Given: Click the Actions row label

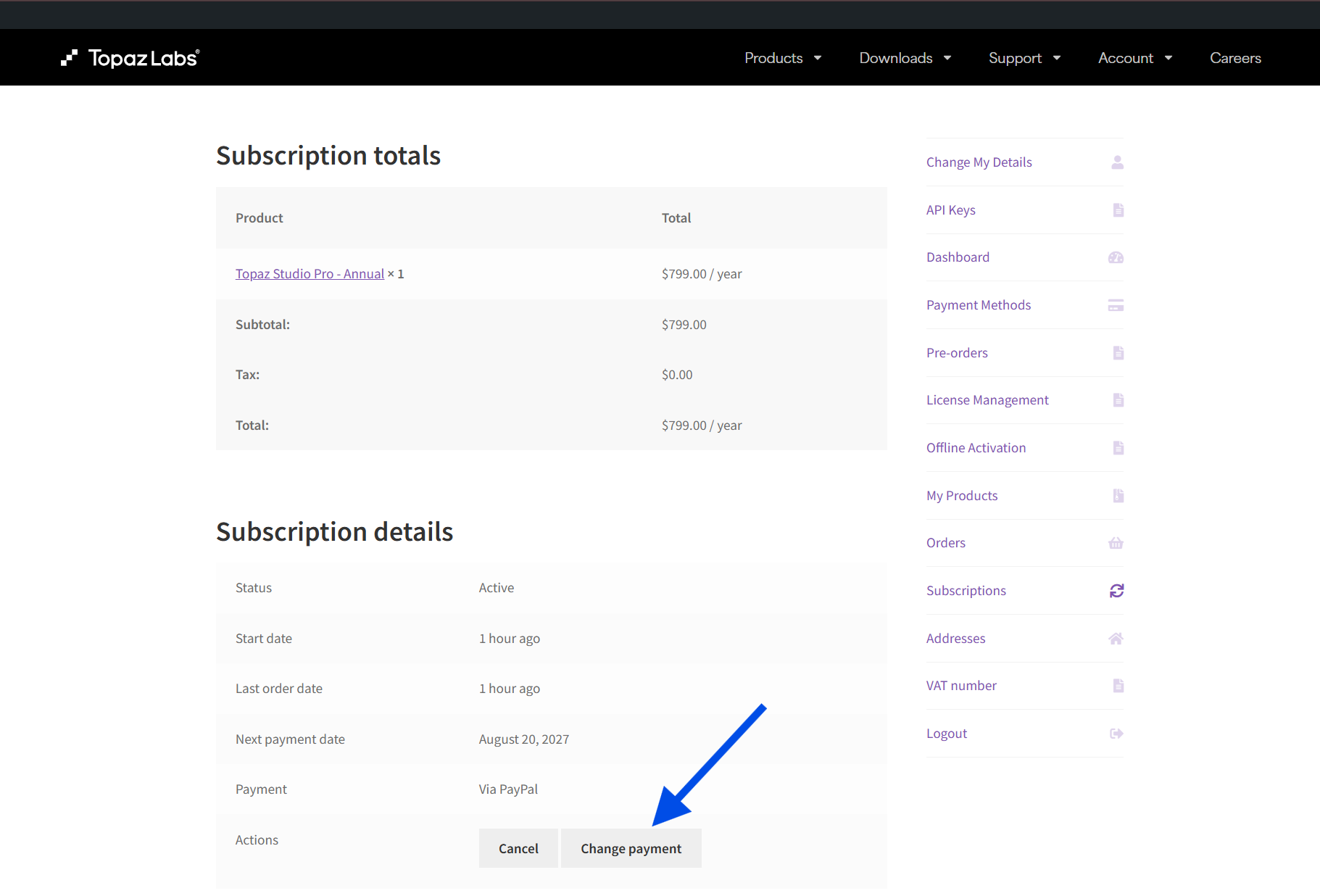Looking at the screenshot, I should [x=257, y=840].
